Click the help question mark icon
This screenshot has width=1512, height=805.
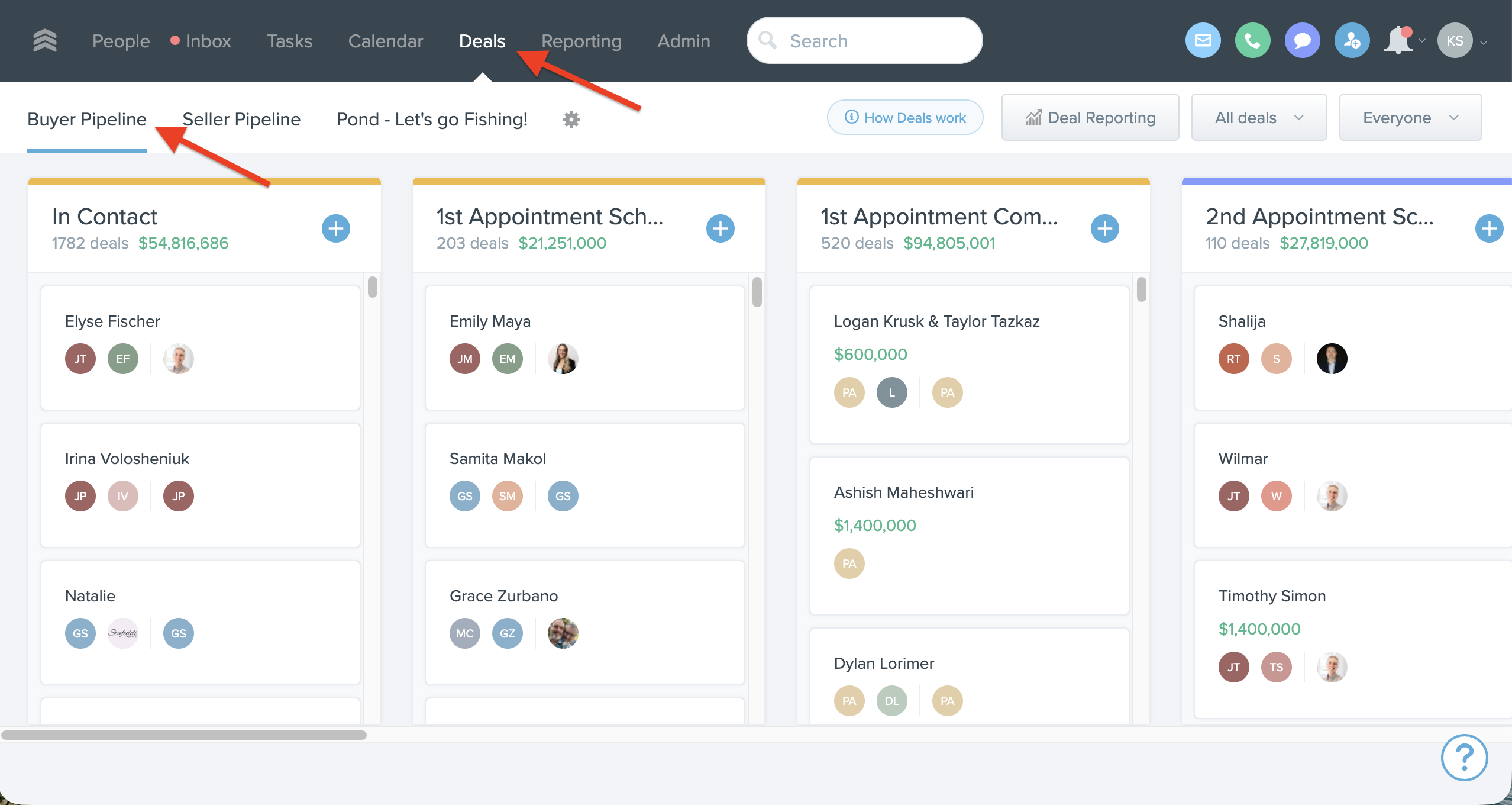(x=1464, y=757)
